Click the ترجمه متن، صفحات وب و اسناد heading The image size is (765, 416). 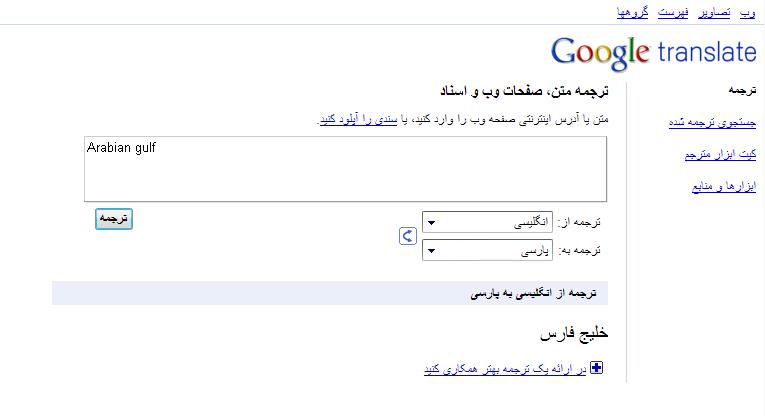[x=523, y=92]
